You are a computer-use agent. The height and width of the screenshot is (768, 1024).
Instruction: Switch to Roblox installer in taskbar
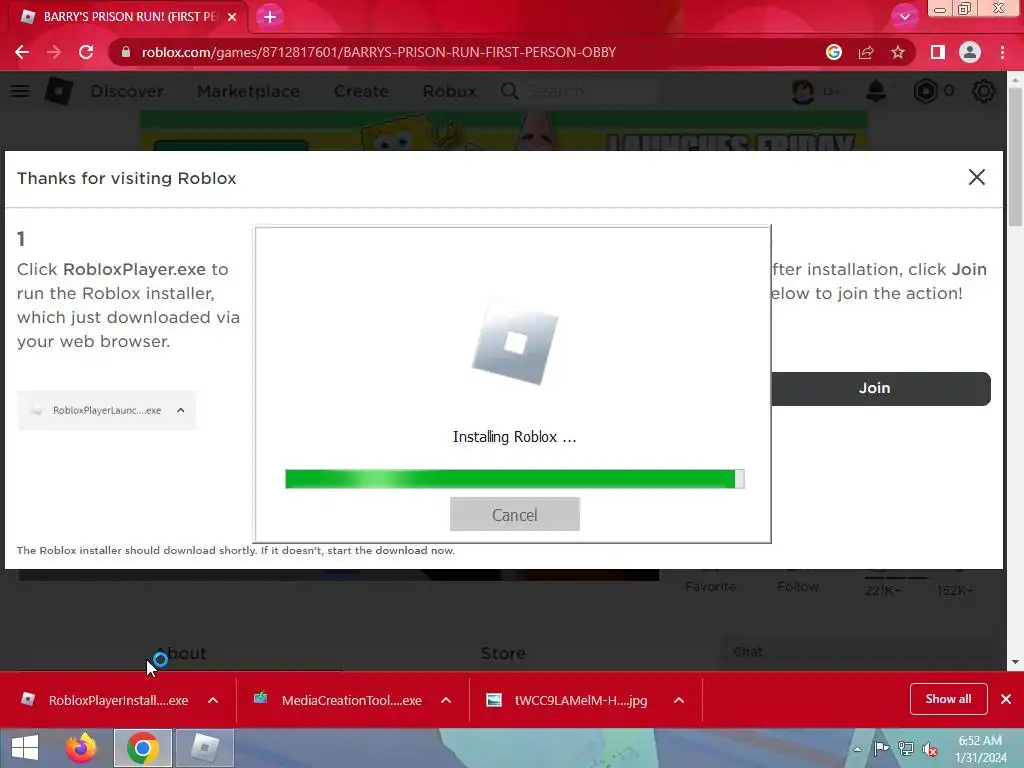[x=205, y=748]
